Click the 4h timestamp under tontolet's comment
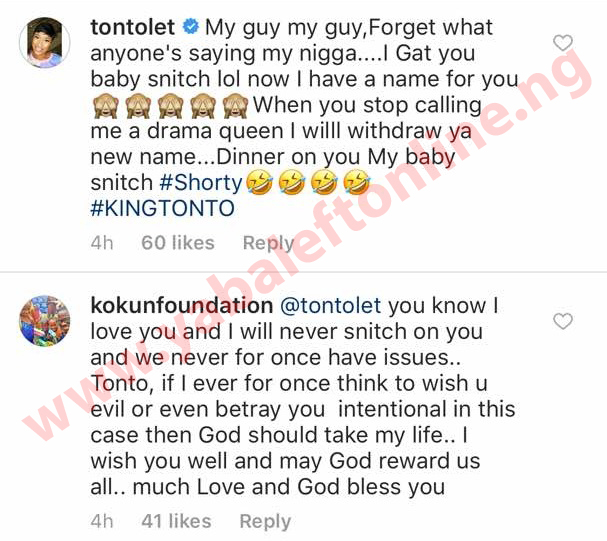 (x=102, y=243)
